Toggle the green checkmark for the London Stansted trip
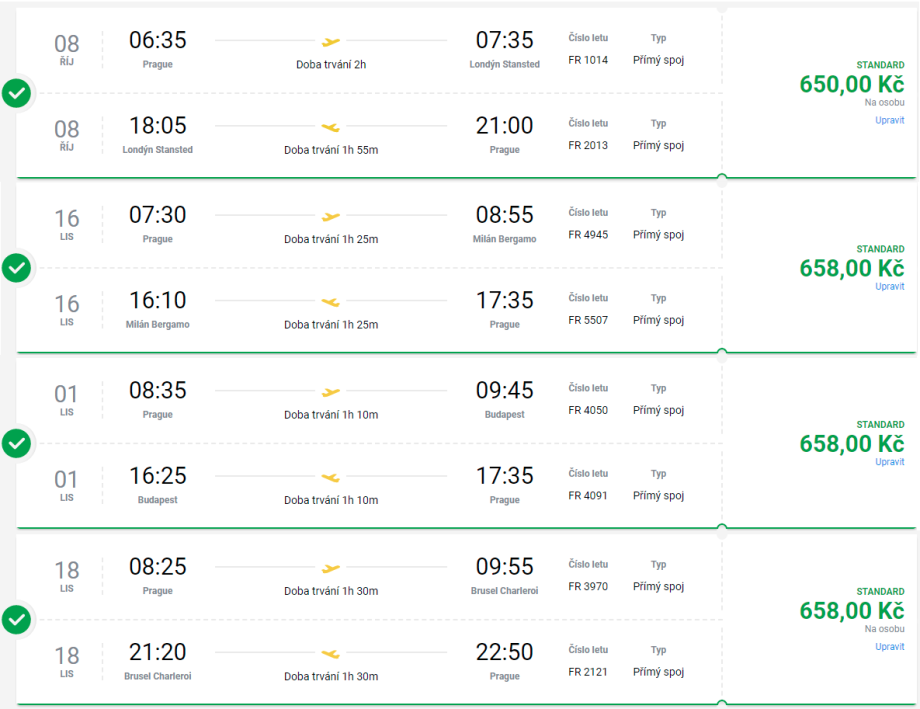 [x=16, y=94]
